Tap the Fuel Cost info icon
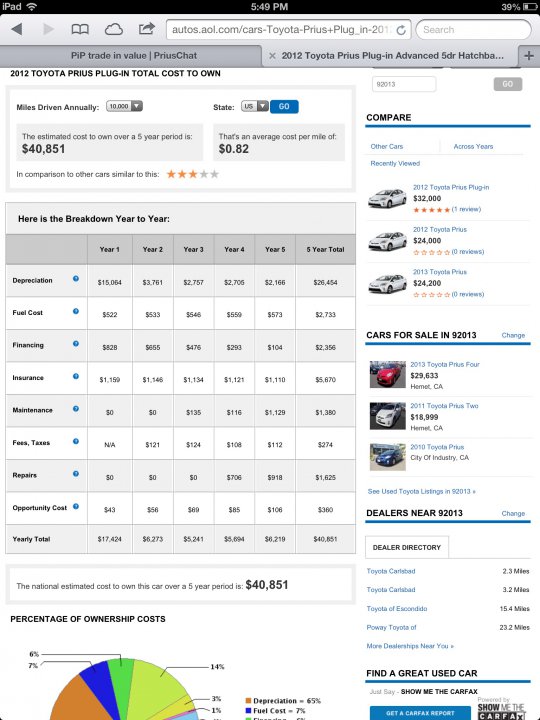Screen dimensions: 540x720 coord(76,311)
